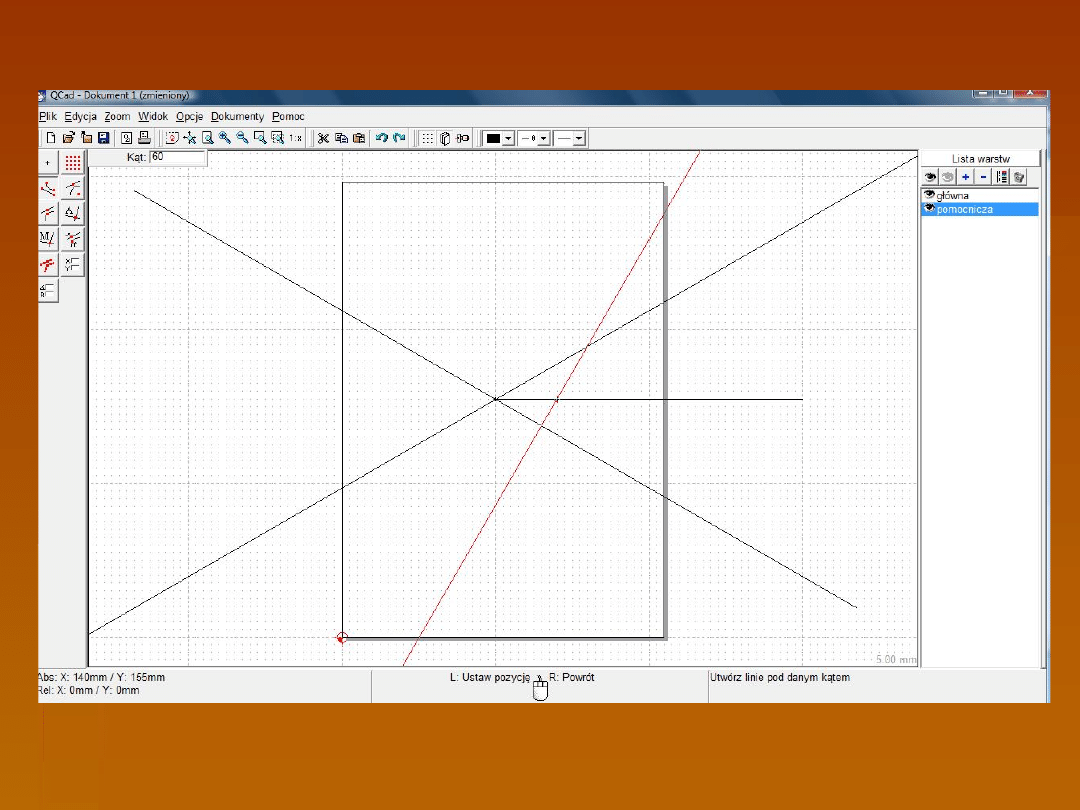
Task: Open the line style dropdown
Action: [x=579, y=139]
